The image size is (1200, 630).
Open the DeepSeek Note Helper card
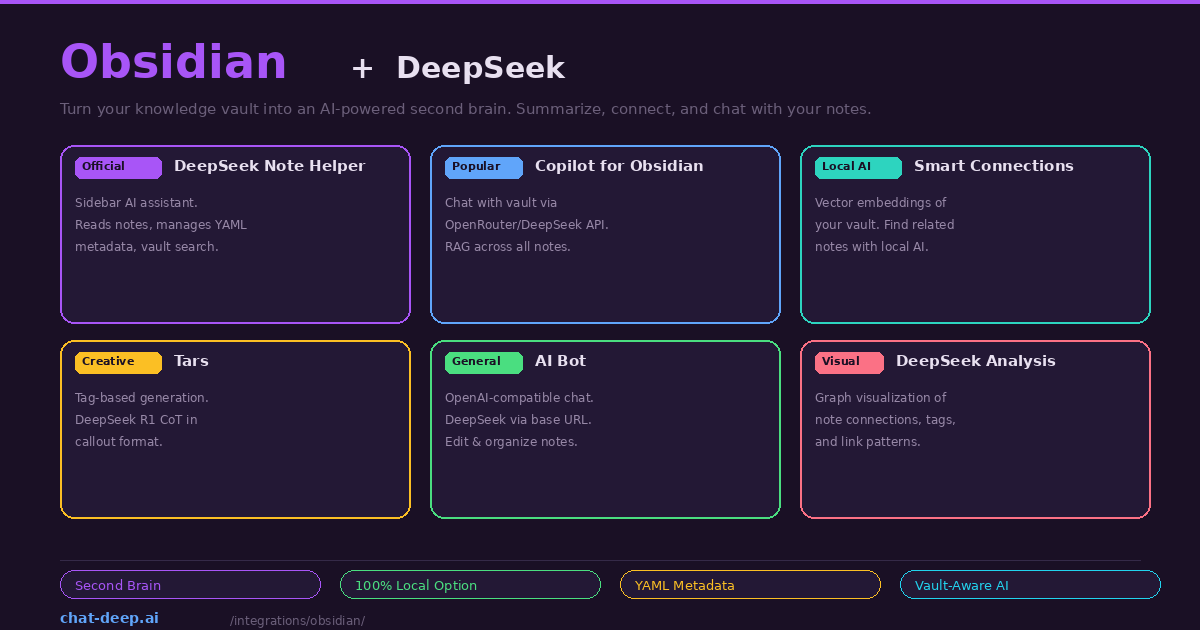coord(235,234)
